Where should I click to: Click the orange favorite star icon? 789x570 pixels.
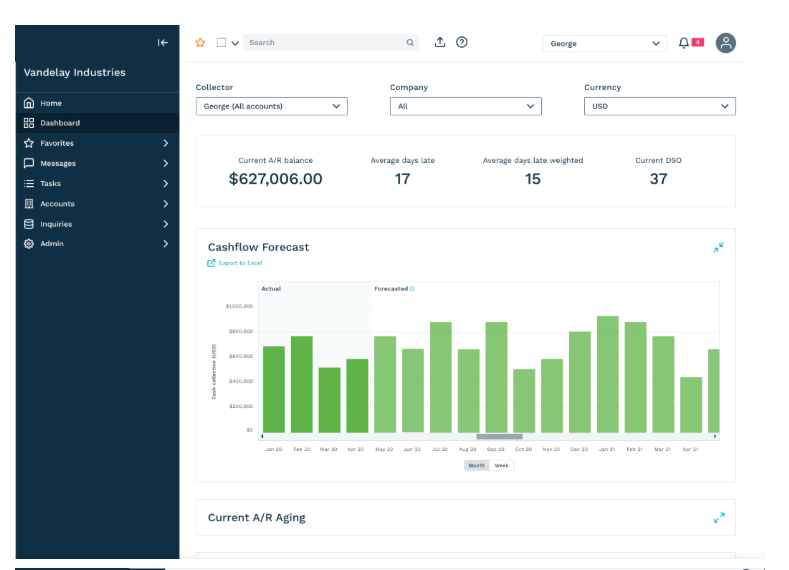(200, 43)
